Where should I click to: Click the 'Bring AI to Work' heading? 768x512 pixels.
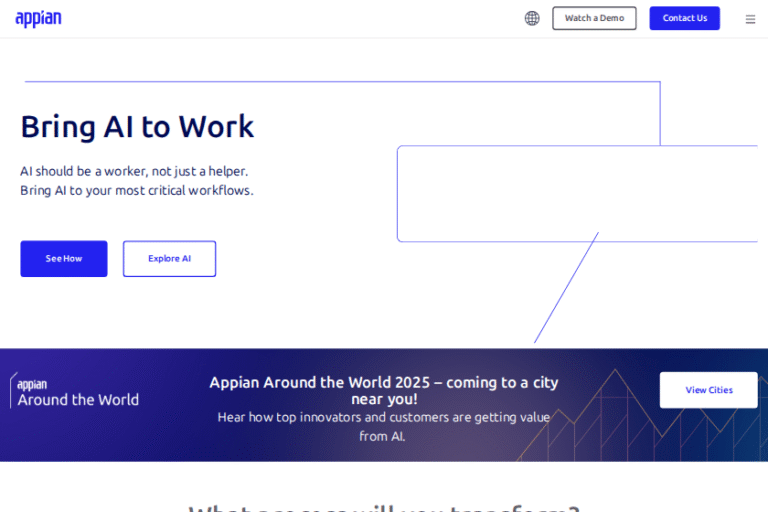137,127
